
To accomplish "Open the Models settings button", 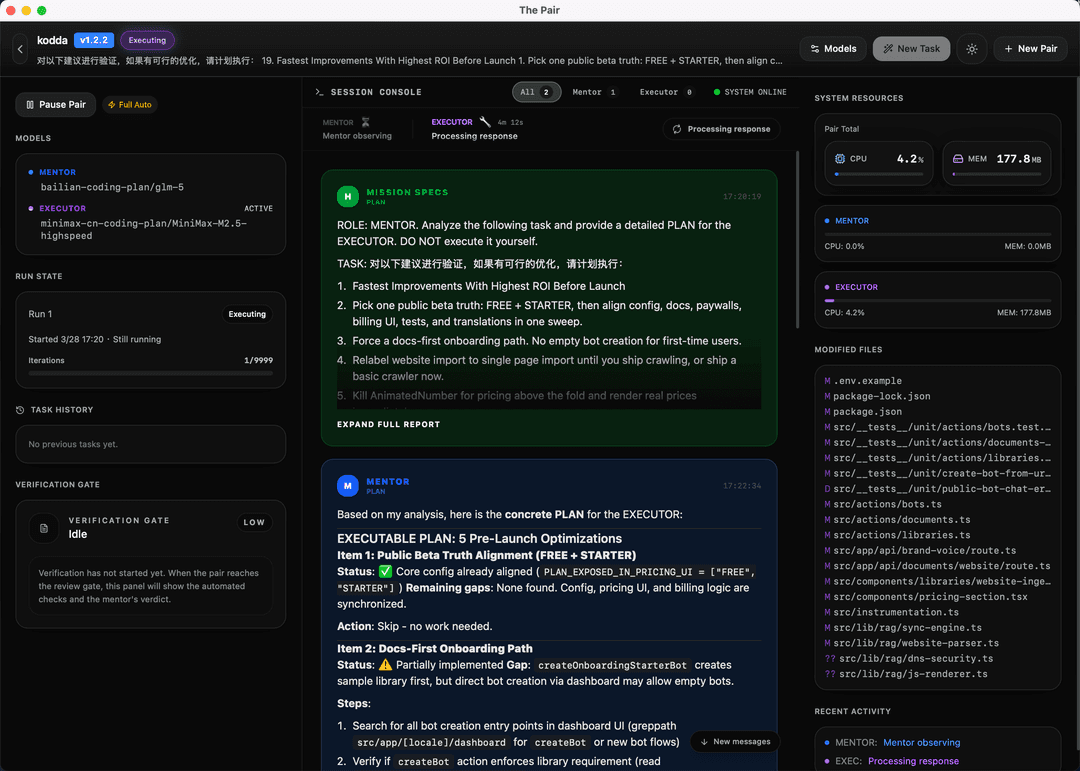I will click(833, 49).
